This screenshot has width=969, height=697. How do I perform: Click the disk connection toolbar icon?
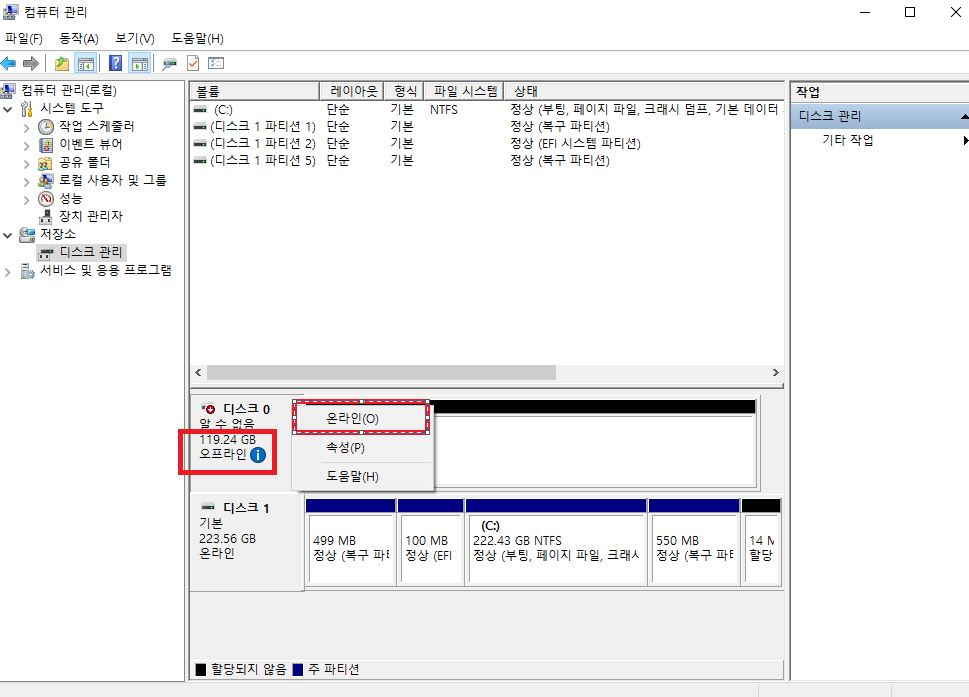pyautogui.click(x=169, y=63)
